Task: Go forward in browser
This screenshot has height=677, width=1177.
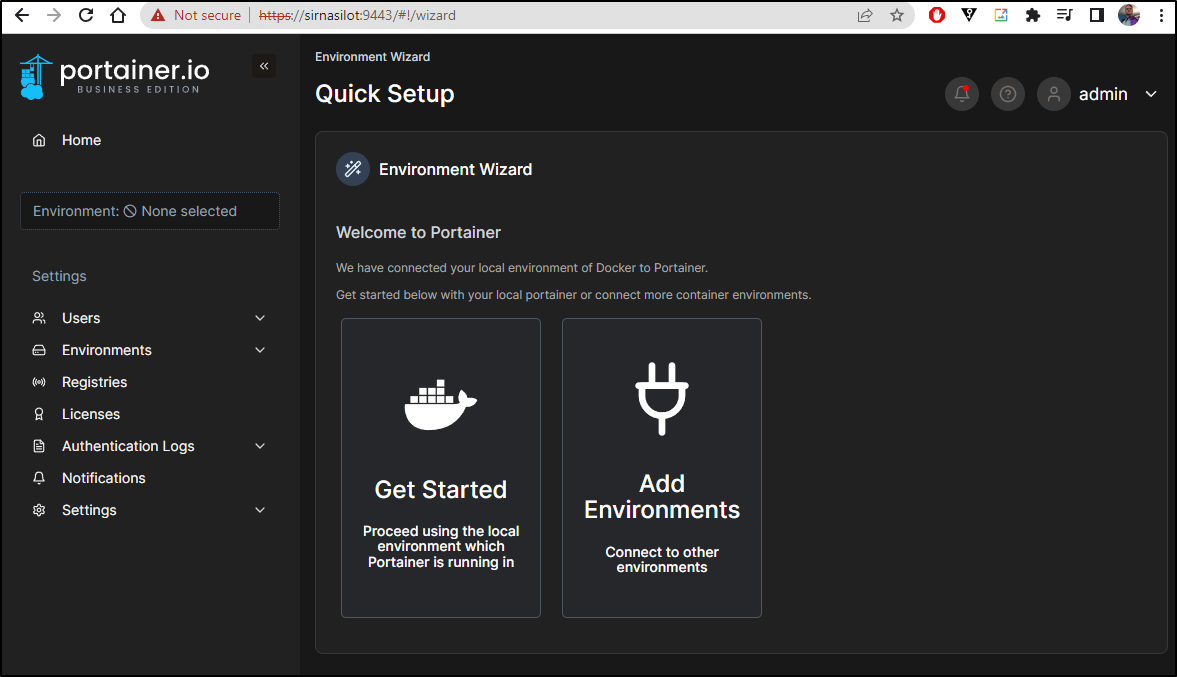Action: 54,15
